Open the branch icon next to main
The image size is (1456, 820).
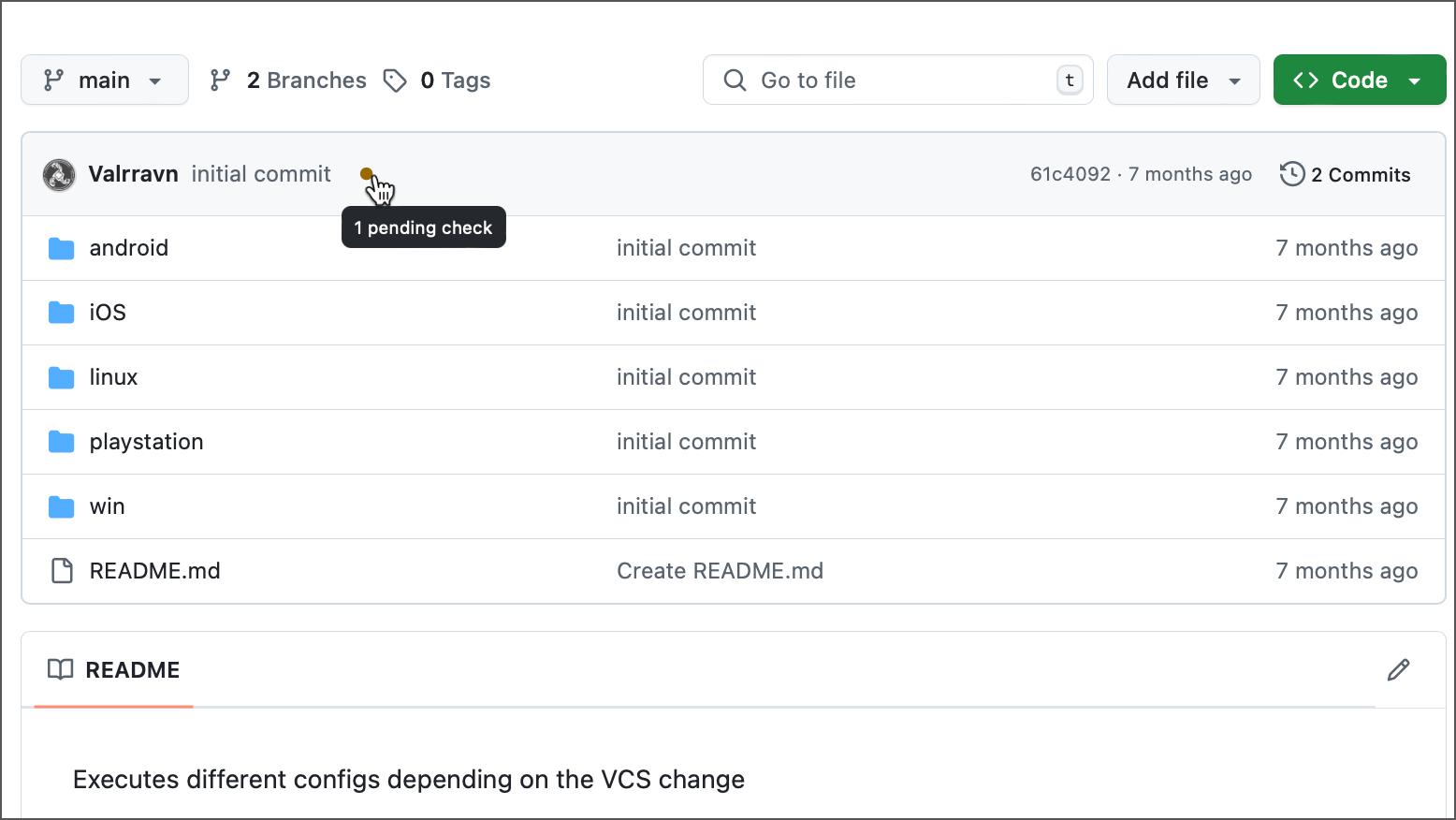pos(54,80)
